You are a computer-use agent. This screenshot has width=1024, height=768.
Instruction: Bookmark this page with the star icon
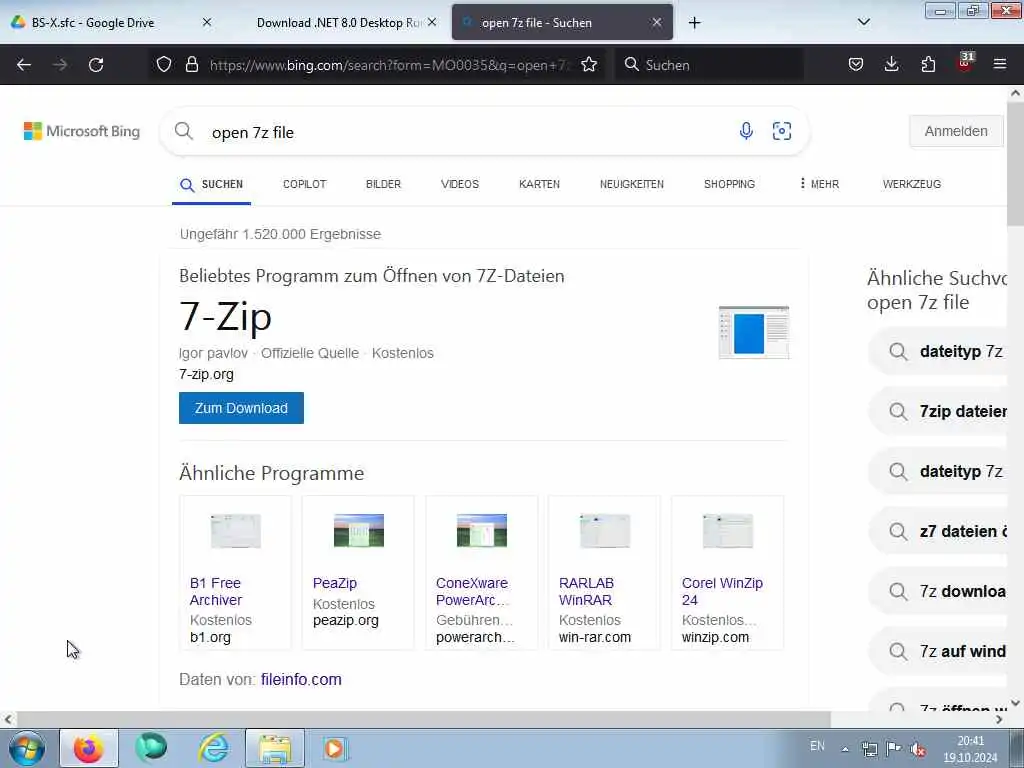click(589, 64)
